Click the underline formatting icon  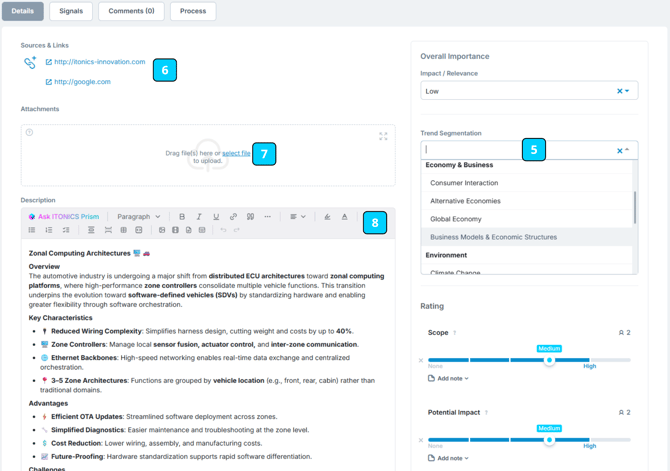click(x=216, y=217)
